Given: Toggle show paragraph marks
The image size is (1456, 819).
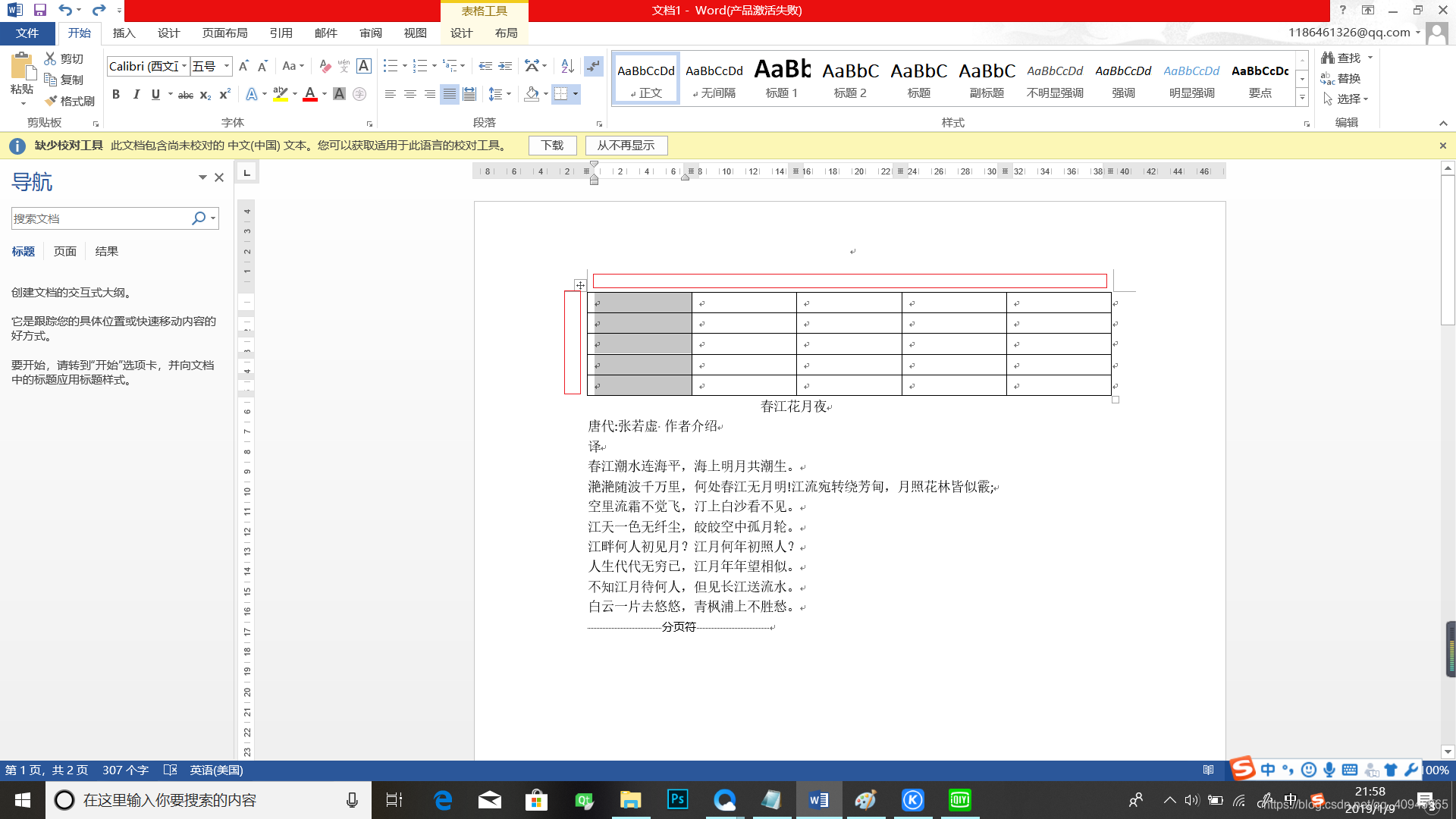Looking at the screenshot, I should tap(593, 67).
